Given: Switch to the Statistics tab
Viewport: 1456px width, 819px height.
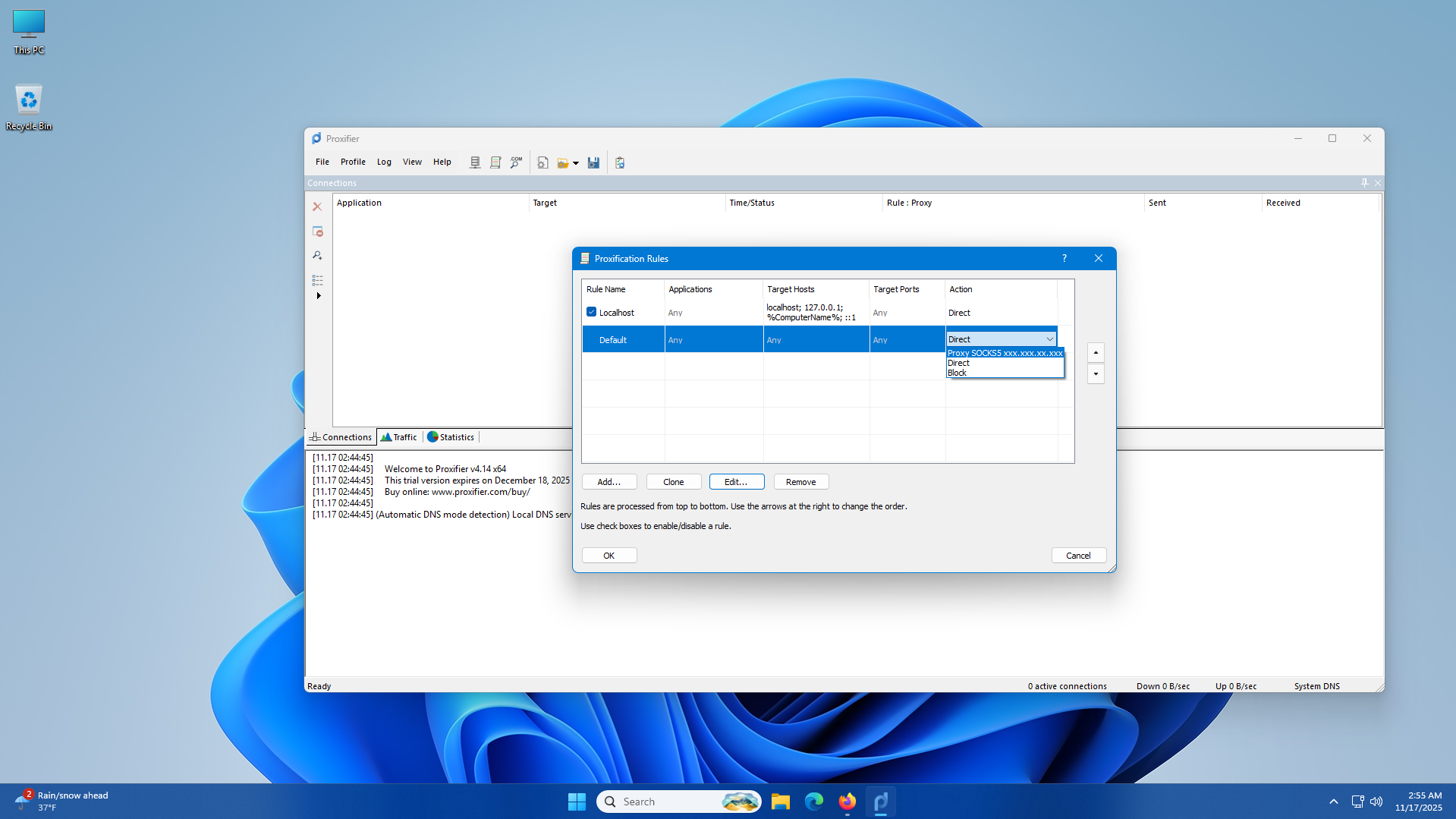Looking at the screenshot, I should [x=451, y=437].
